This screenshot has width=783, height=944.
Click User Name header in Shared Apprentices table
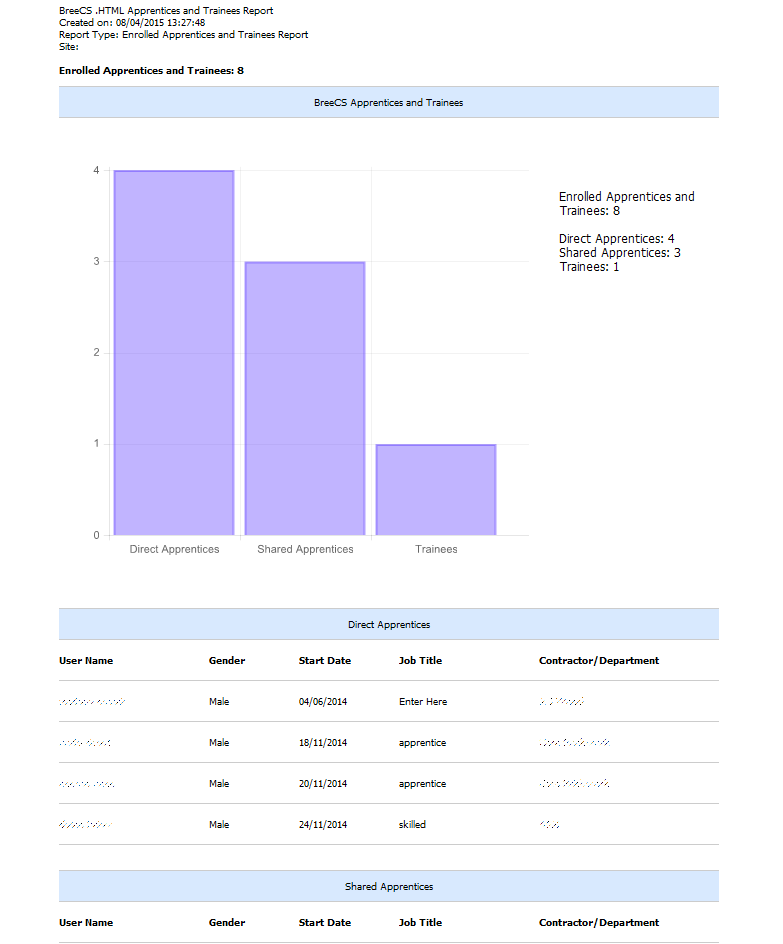(x=86, y=922)
